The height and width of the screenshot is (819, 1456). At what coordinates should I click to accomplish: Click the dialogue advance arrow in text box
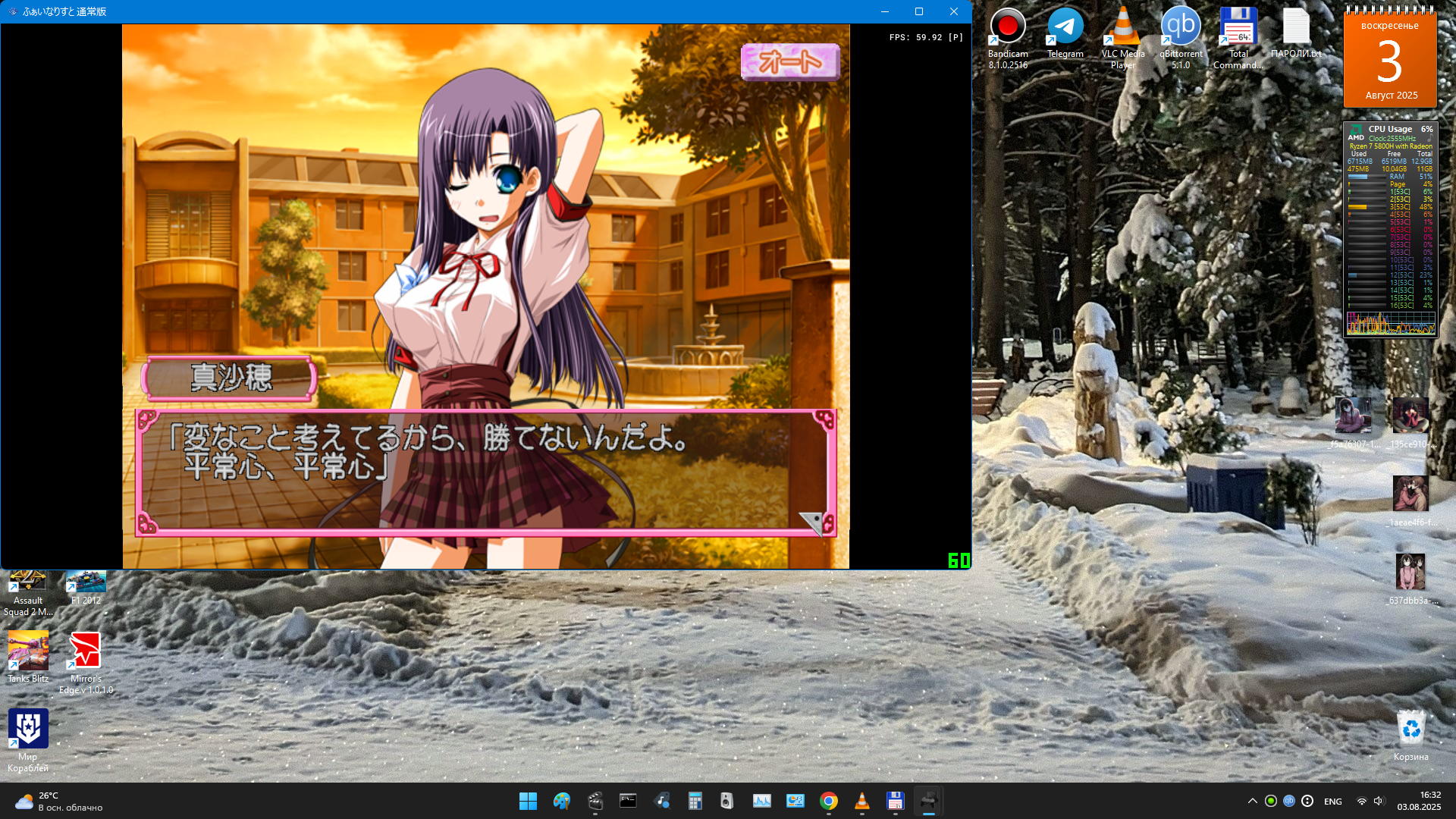click(811, 522)
